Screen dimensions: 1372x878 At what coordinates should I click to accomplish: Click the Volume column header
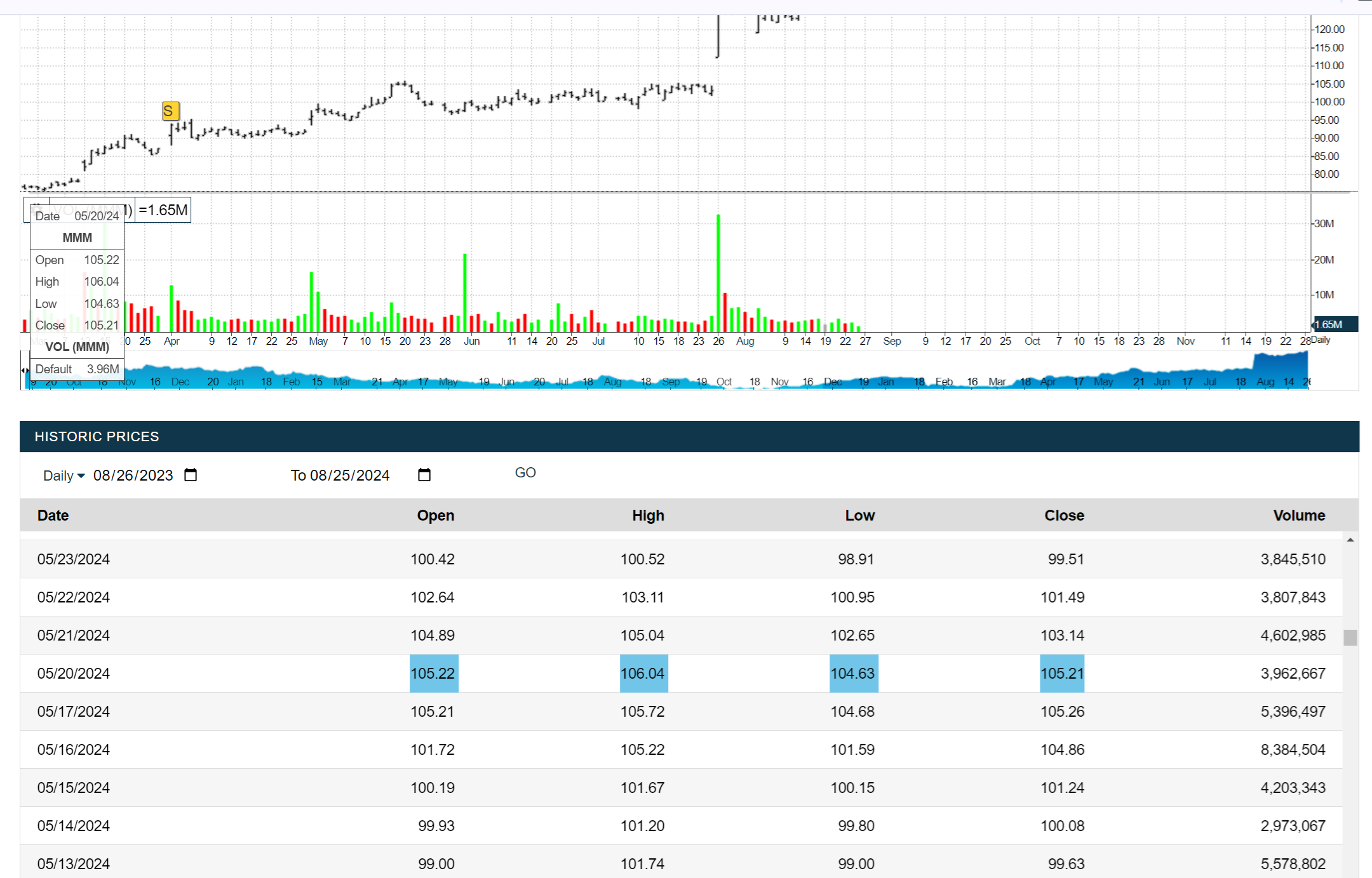(1298, 515)
